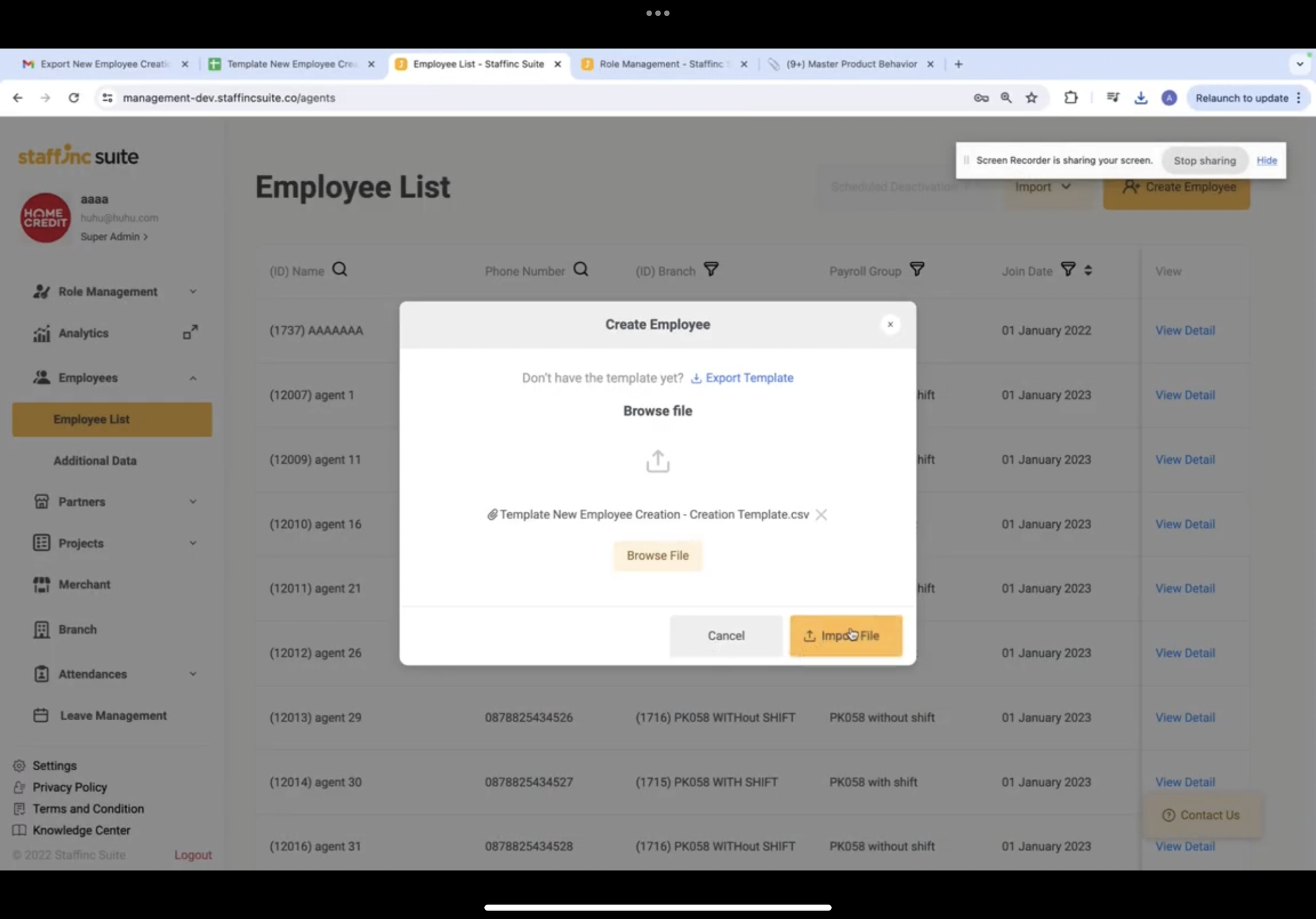This screenshot has width=1316, height=919.
Task: Open Additional Data in the sidebar
Action: click(x=95, y=460)
